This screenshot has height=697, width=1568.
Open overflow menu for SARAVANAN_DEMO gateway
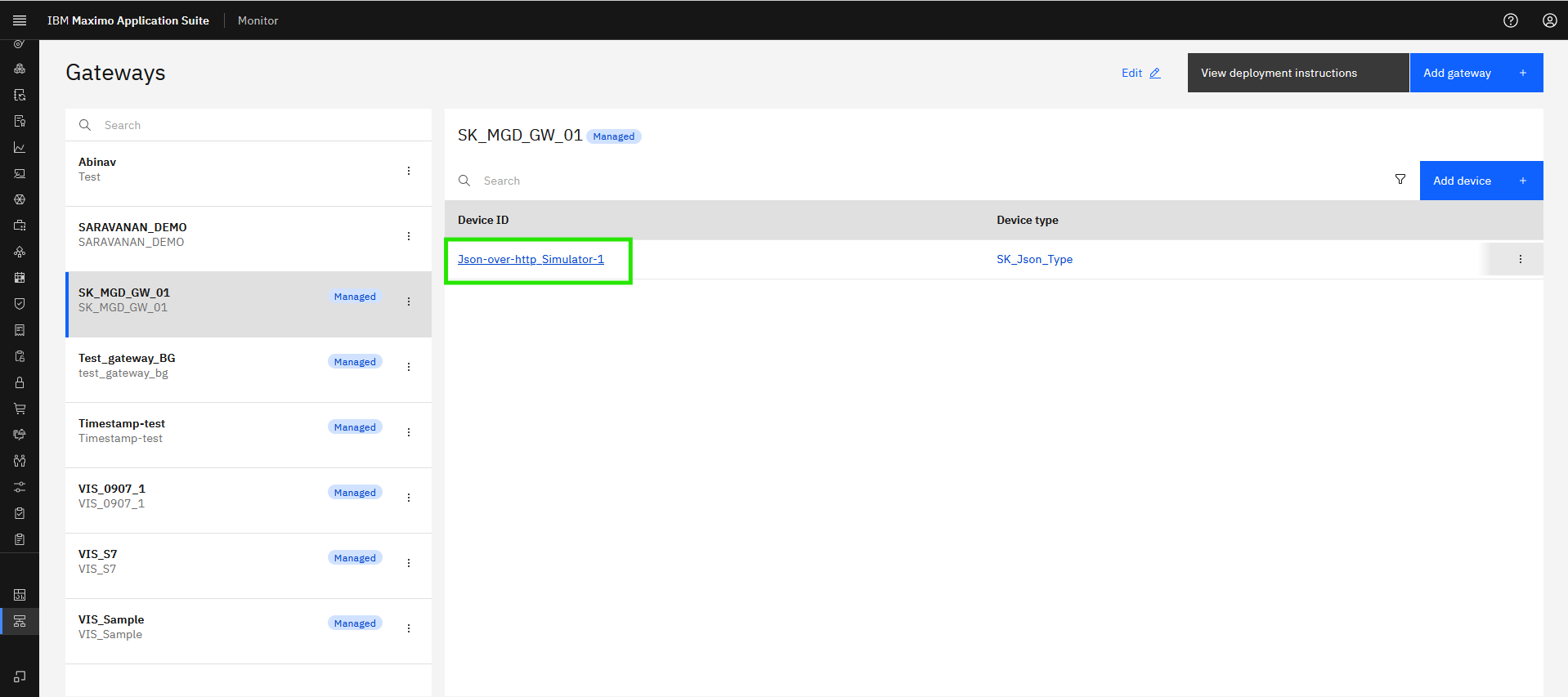(x=409, y=236)
